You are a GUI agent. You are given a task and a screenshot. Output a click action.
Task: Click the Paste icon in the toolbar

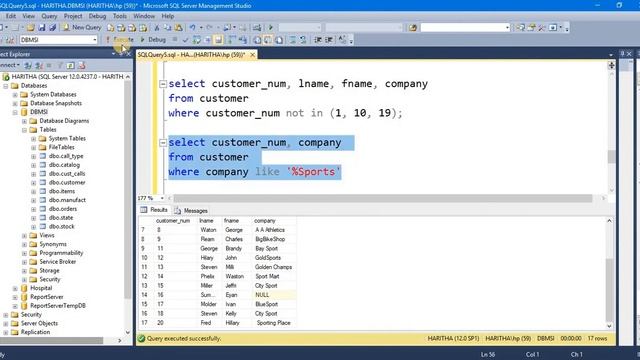pyautogui.click(x=178, y=27)
